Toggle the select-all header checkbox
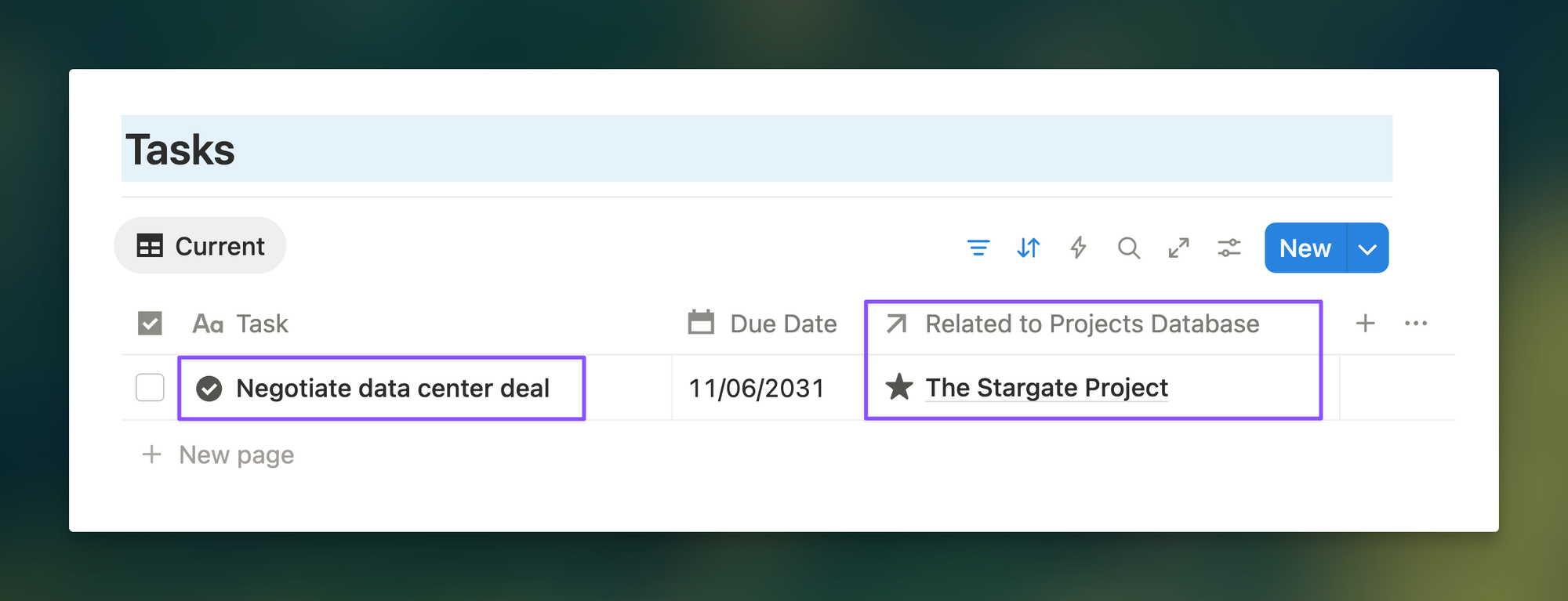This screenshot has height=601, width=1568. [150, 324]
